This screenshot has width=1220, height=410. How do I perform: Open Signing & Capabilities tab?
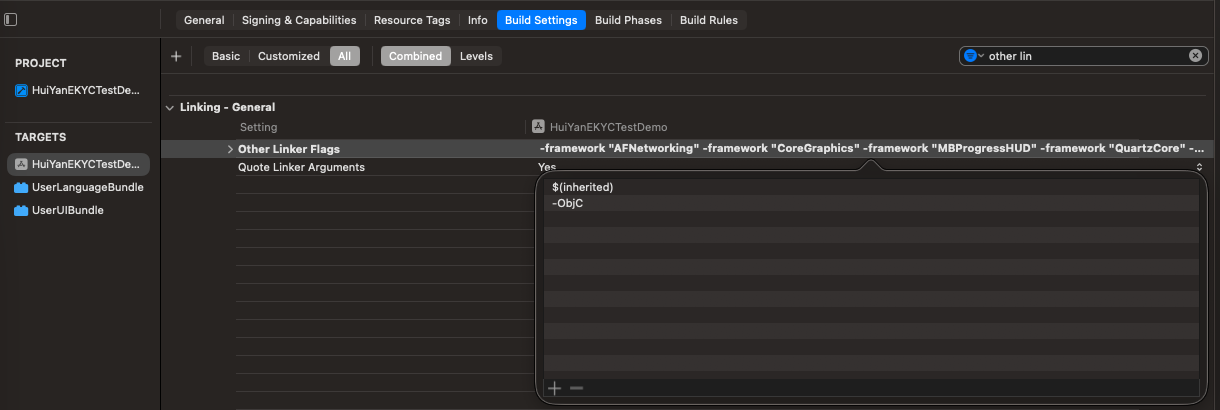299,20
